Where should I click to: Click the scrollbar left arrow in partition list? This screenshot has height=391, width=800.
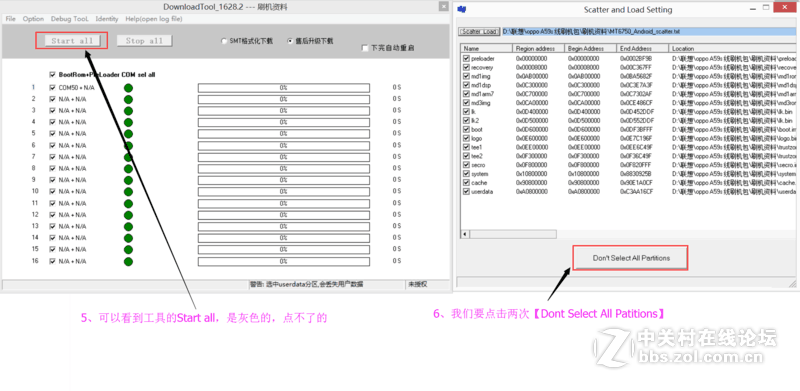465,234
